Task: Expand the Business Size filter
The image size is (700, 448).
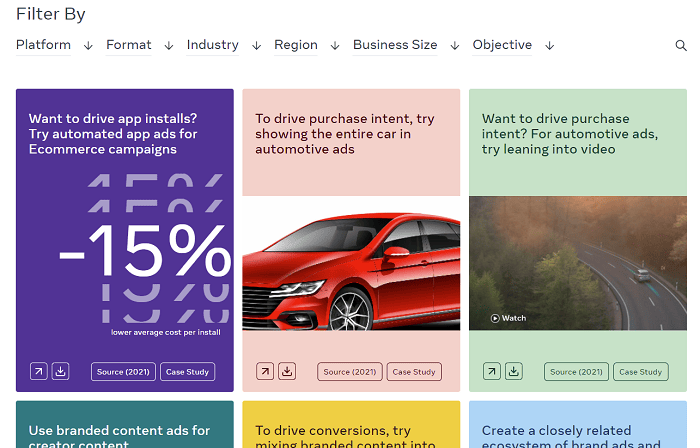Action: point(405,45)
